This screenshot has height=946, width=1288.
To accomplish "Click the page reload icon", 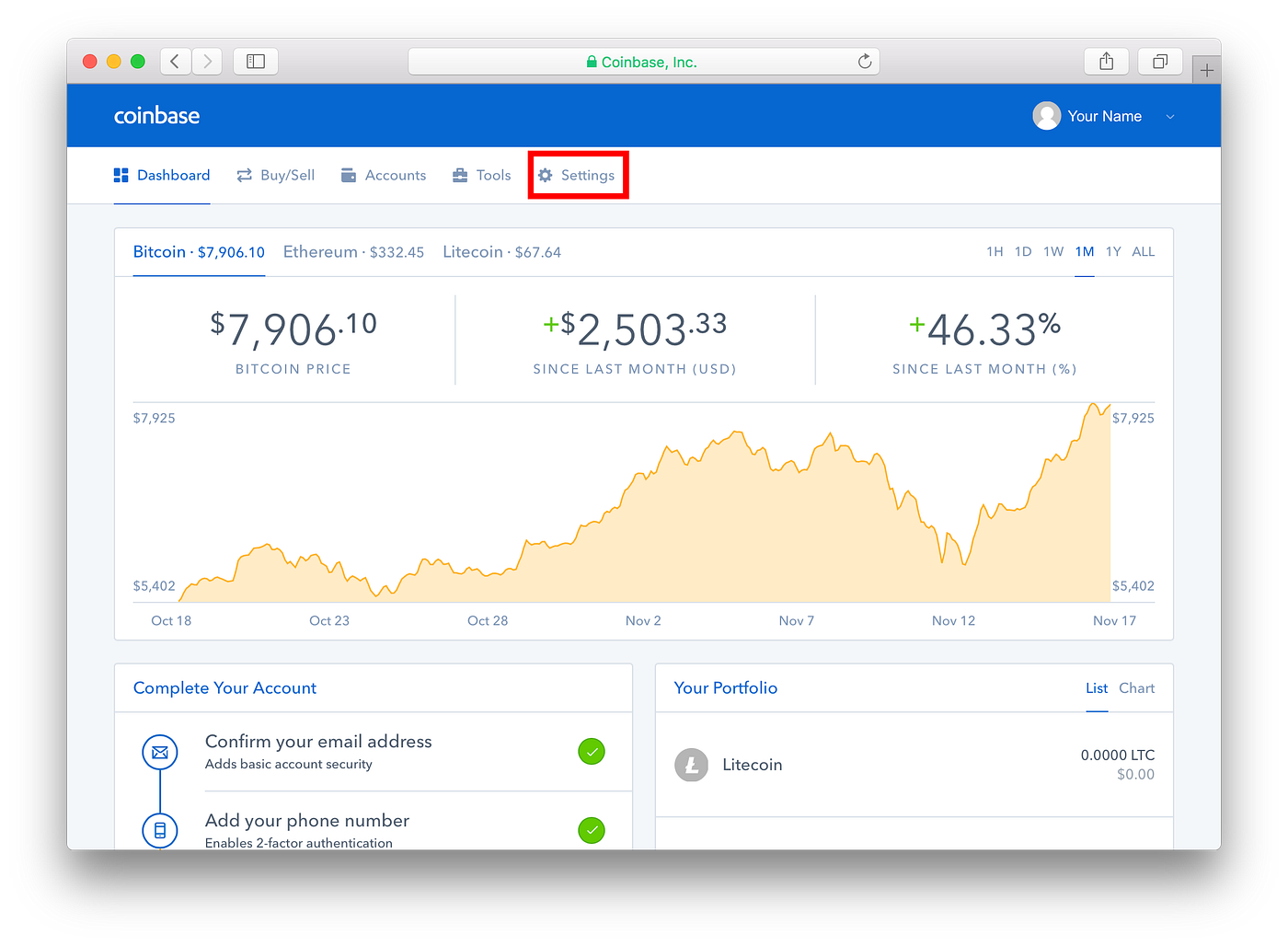I will tap(865, 62).
